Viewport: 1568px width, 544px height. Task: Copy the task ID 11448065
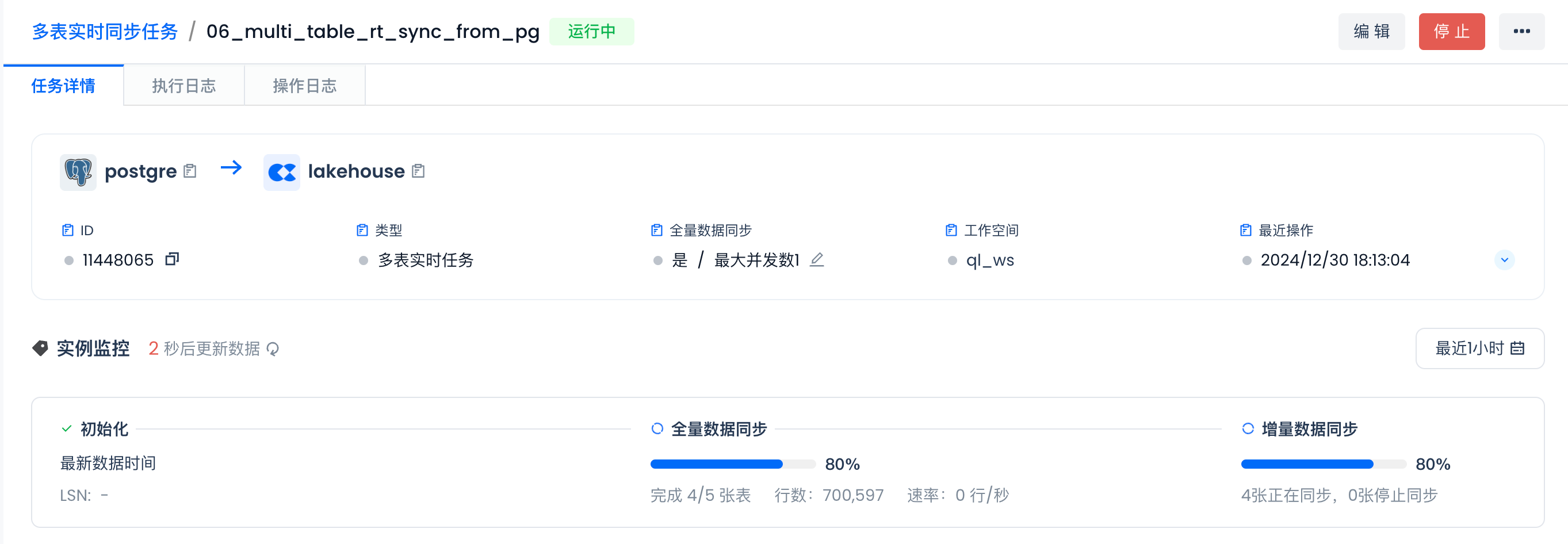click(172, 259)
